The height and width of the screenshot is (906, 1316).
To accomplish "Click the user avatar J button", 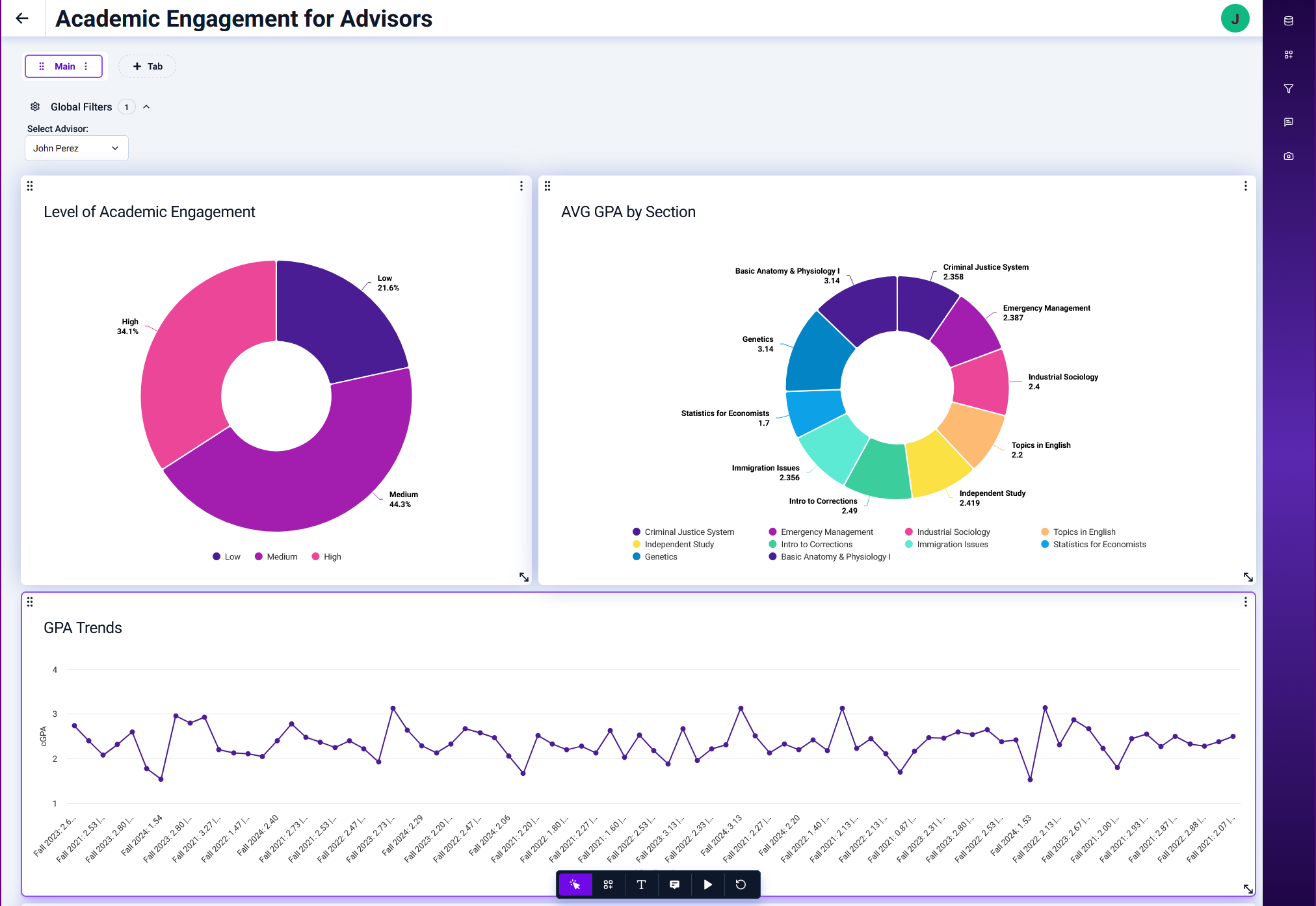I will tap(1235, 18).
